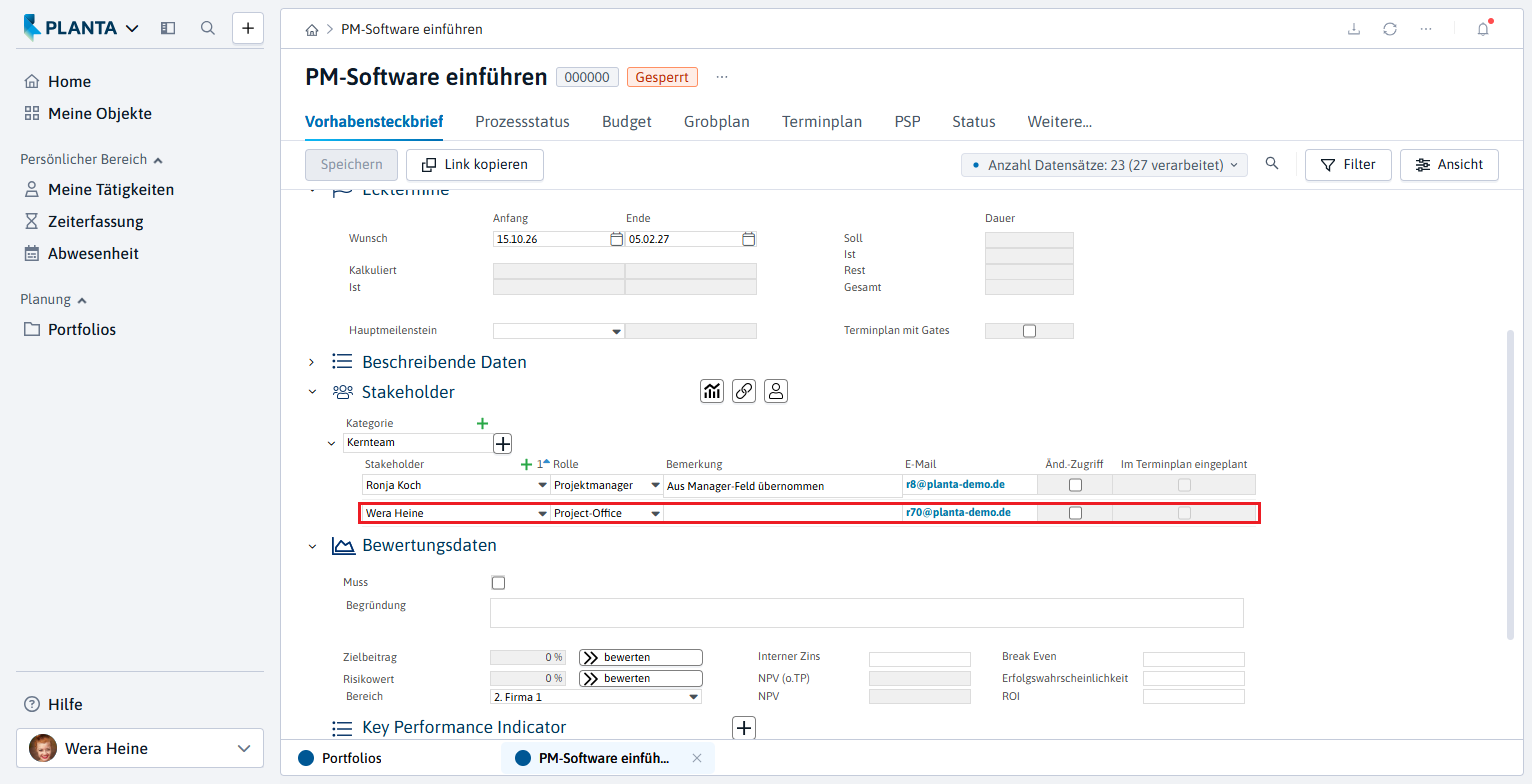Open the calendar picker for the Anfang date
Viewport: 1532px width, 784px height.
coord(617,239)
